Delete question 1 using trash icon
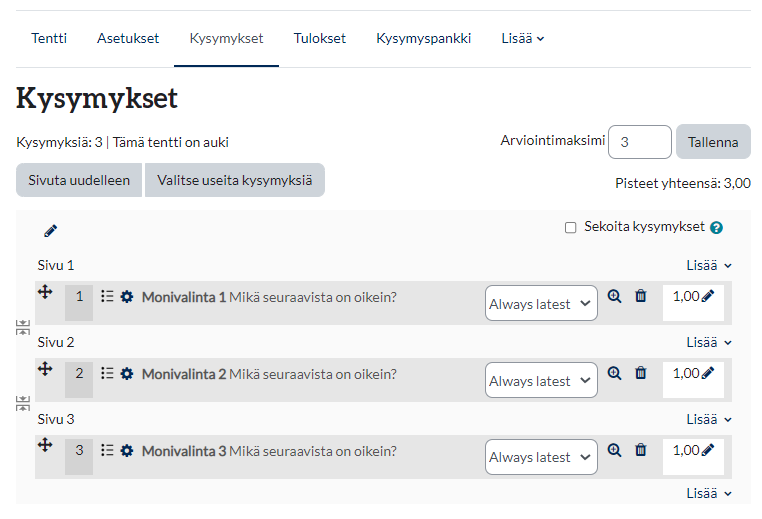Image resolution: width=762 pixels, height=519 pixels. [641, 296]
